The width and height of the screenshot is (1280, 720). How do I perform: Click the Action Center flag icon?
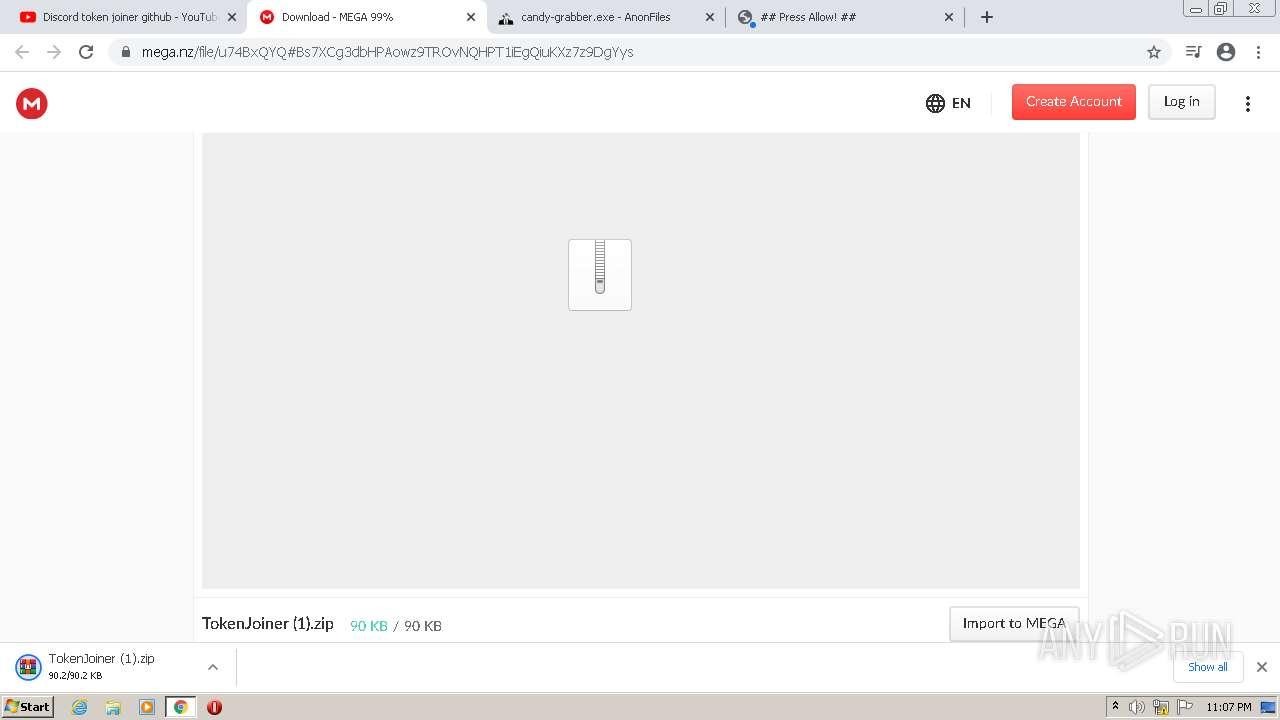point(1185,707)
